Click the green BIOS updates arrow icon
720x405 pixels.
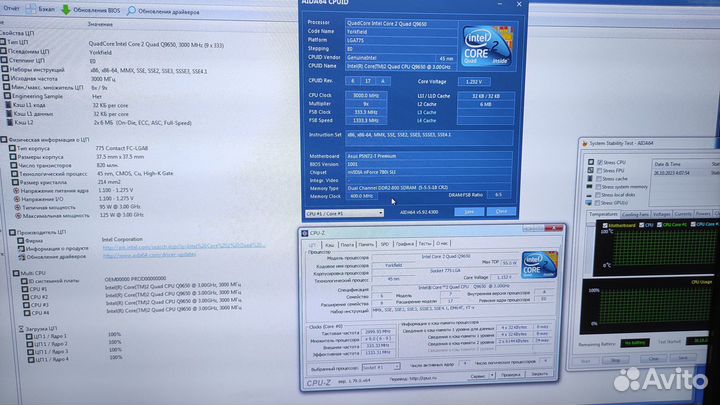click(x=66, y=10)
